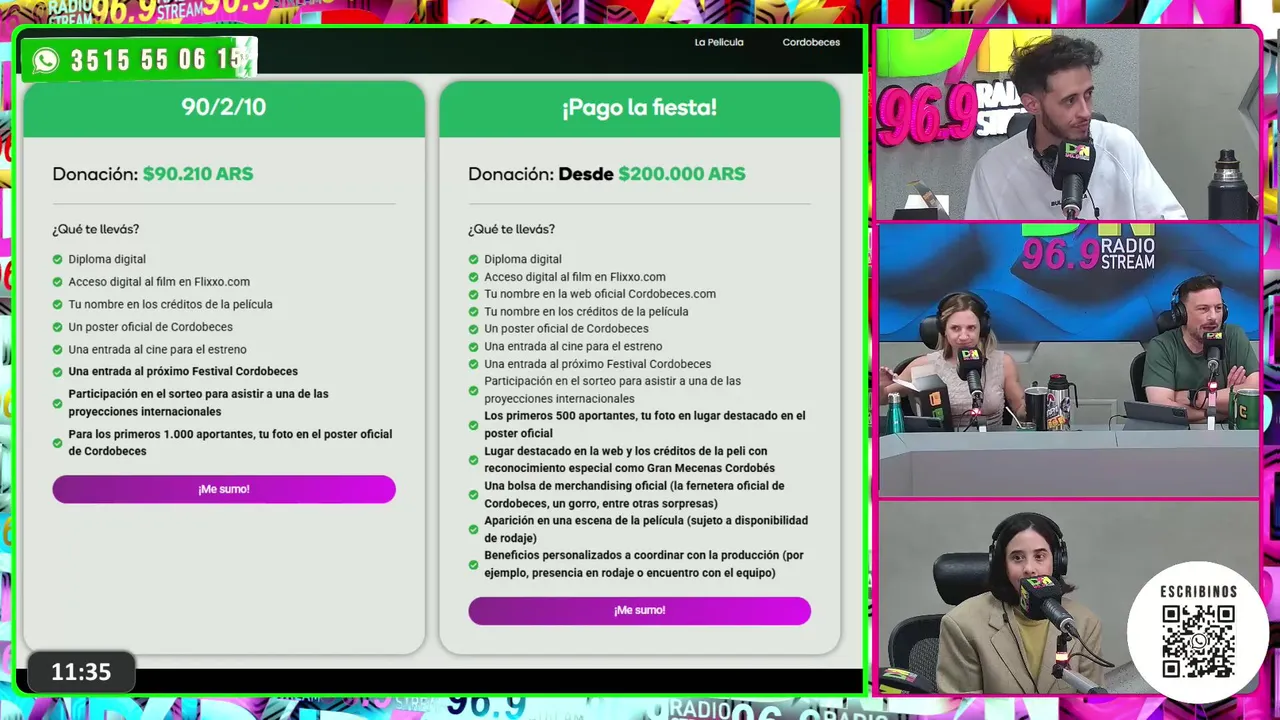Click '¿Qué te llevás?' in 90/2/10 card
The height and width of the screenshot is (720, 1280).
[96, 229]
